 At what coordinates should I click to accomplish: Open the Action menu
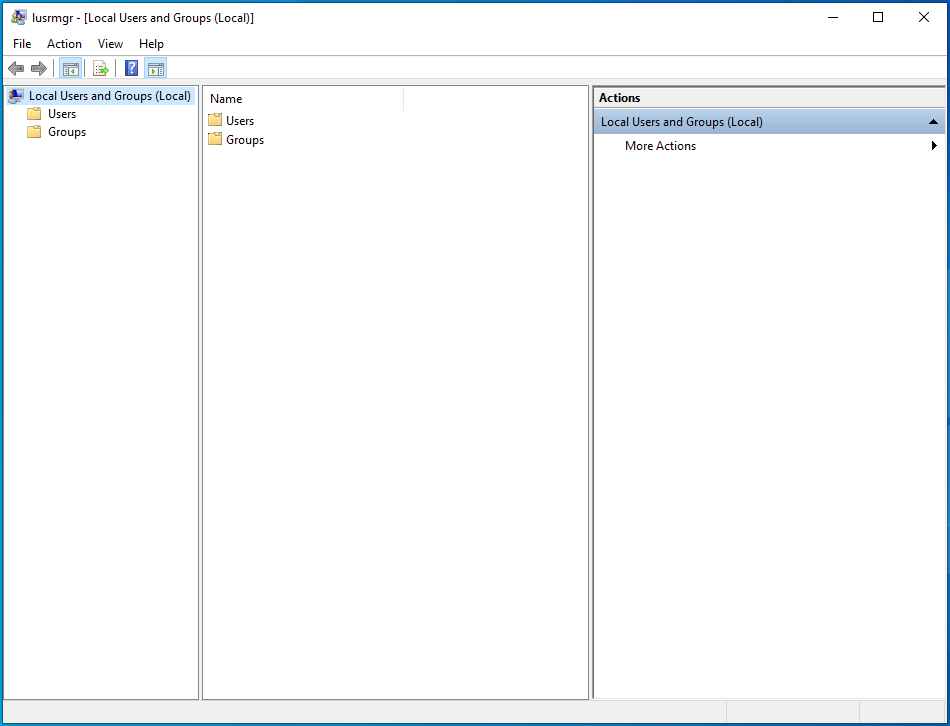point(64,44)
